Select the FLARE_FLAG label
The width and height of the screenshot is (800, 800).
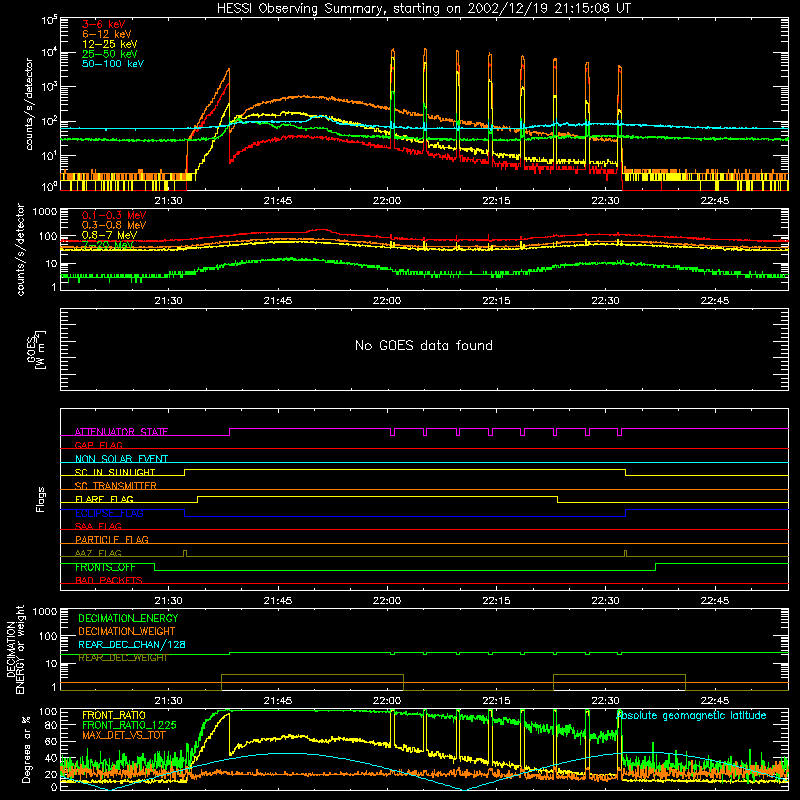(x=104, y=499)
